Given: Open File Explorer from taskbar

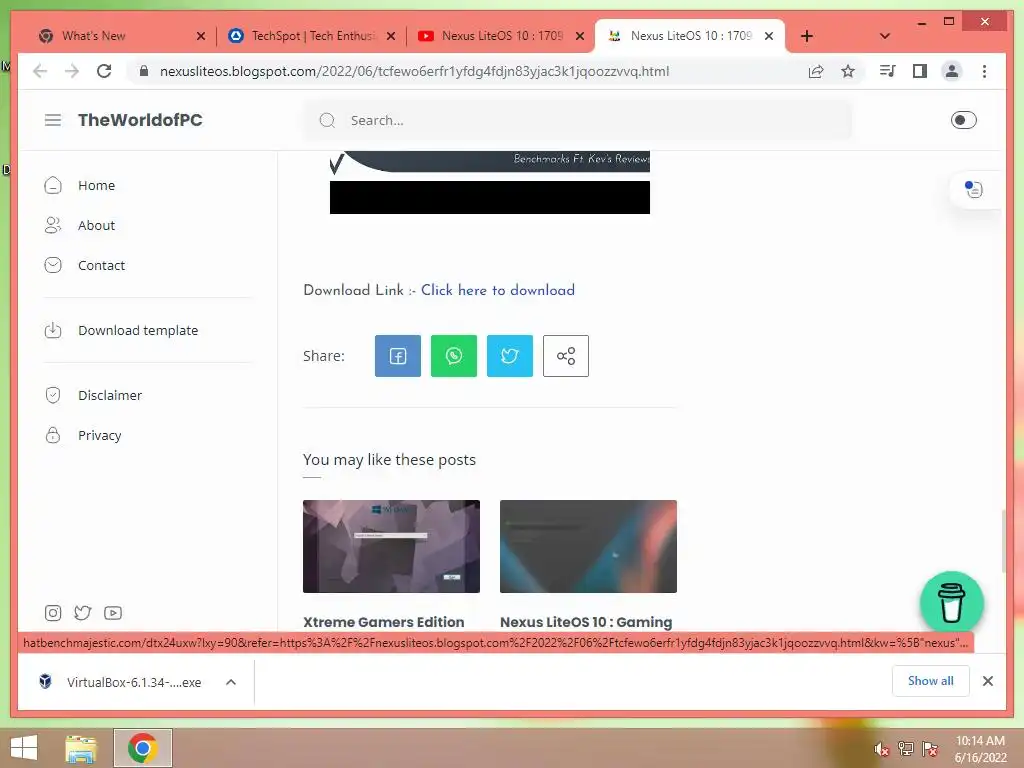Looking at the screenshot, I should click(x=81, y=748).
